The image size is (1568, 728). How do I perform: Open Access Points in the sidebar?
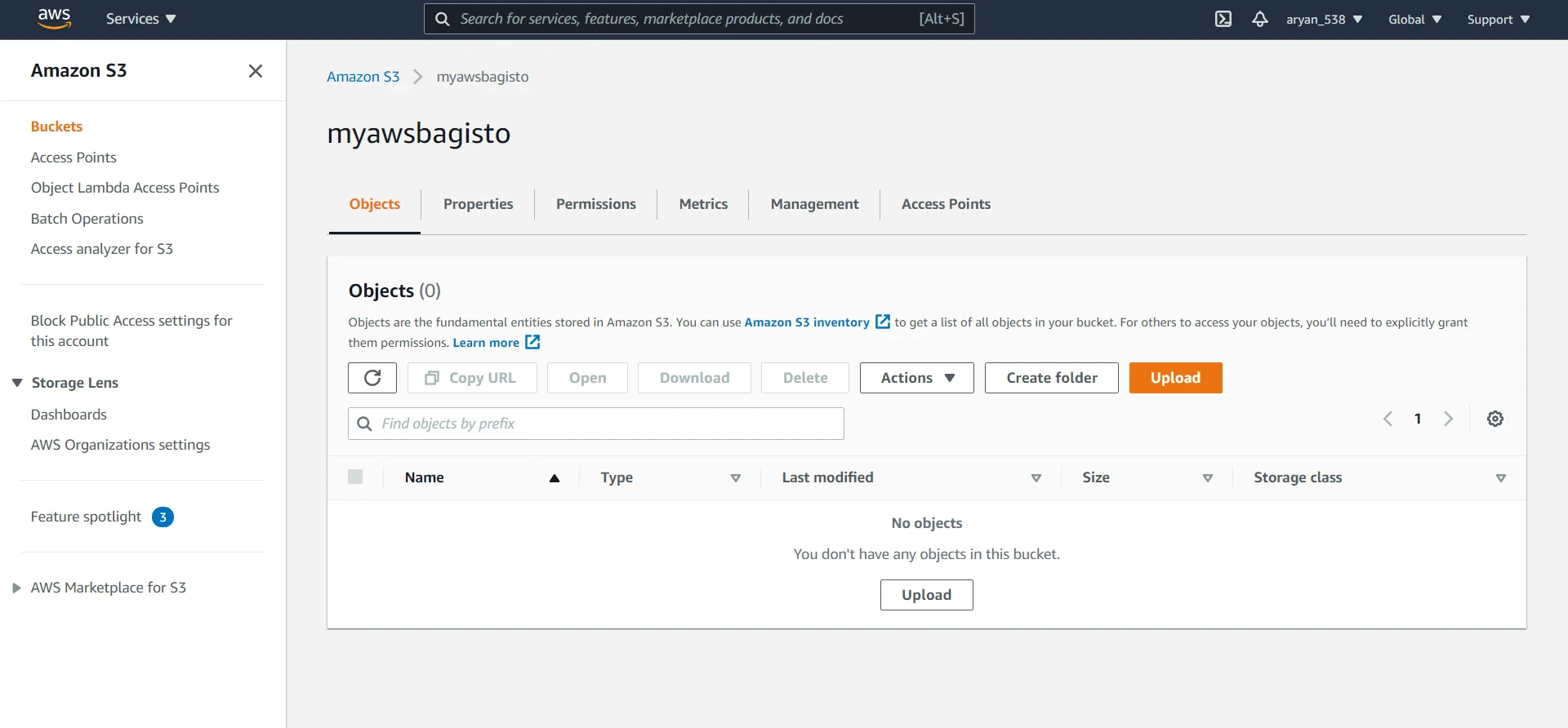tap(73, 158)
